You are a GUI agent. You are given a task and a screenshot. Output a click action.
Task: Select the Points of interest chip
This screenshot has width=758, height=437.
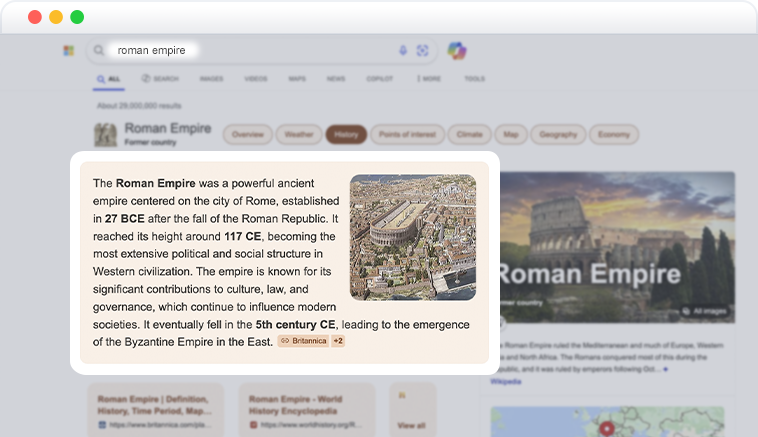click(x=408, y=134)
